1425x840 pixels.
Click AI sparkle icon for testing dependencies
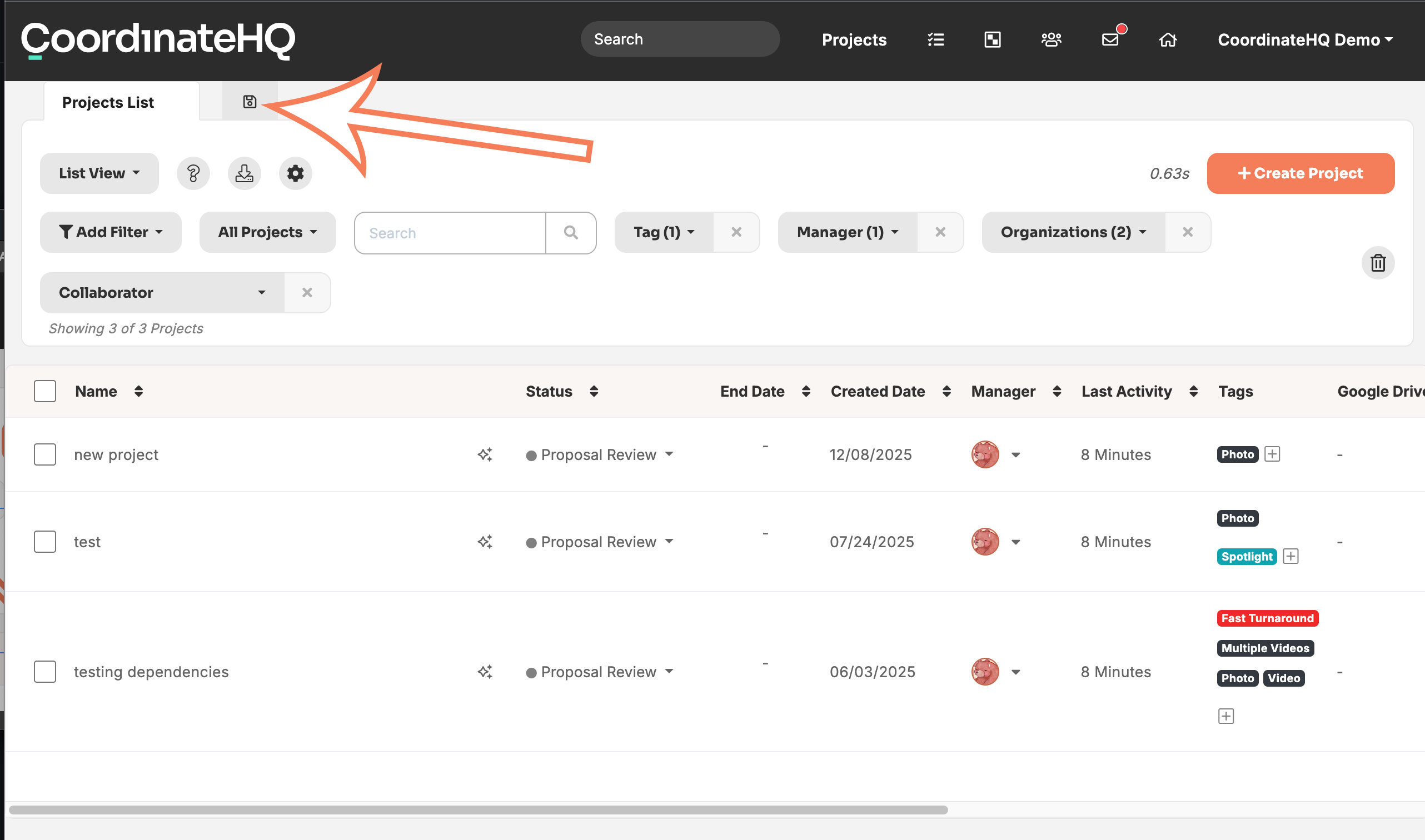click(485, 672)
